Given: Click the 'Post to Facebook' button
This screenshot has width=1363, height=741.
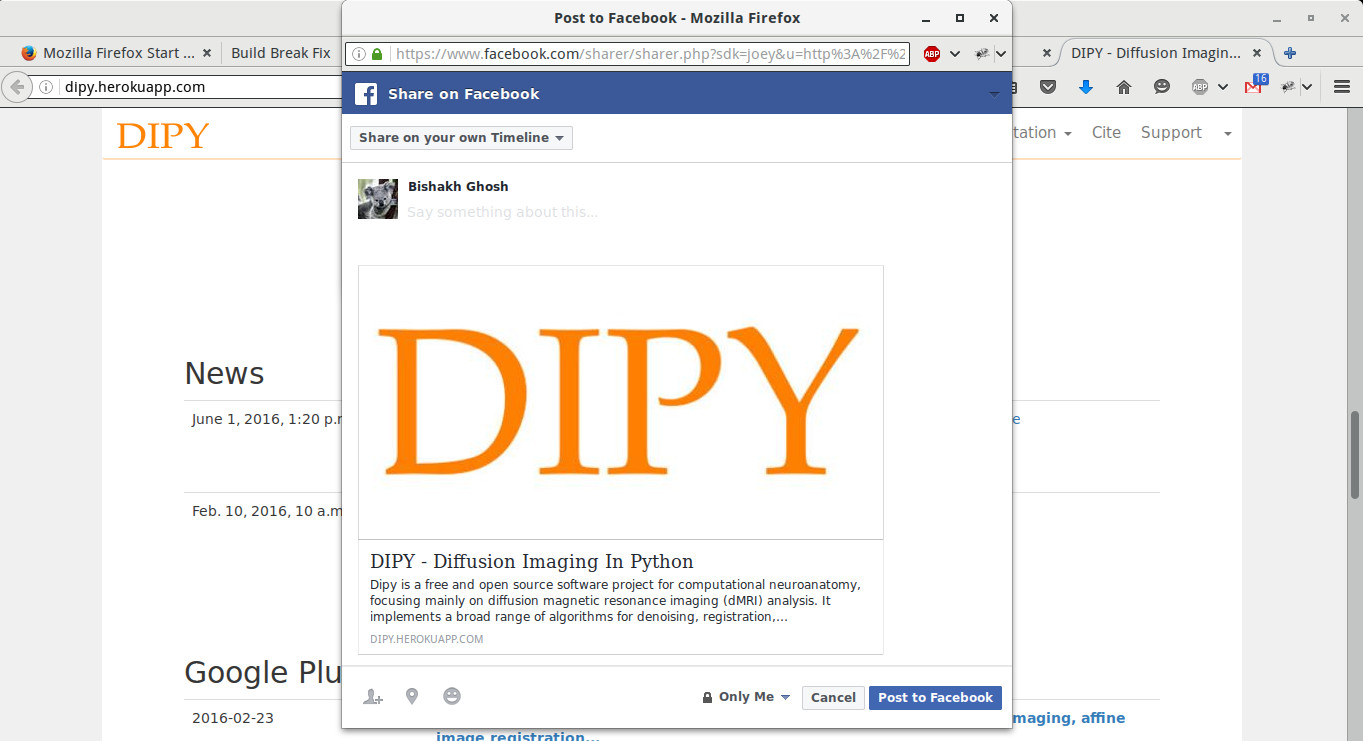Looking at the screenshot, I should click(x=936, y=698).
